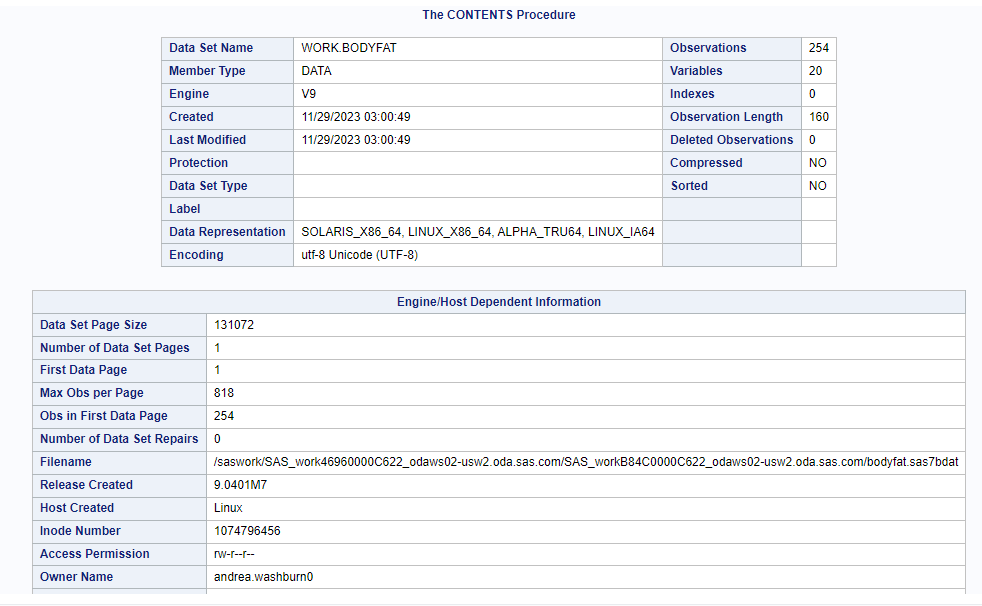This screenshot has width=982, height=606.
Task: Click the Compressed NO value
Action: 816,162
